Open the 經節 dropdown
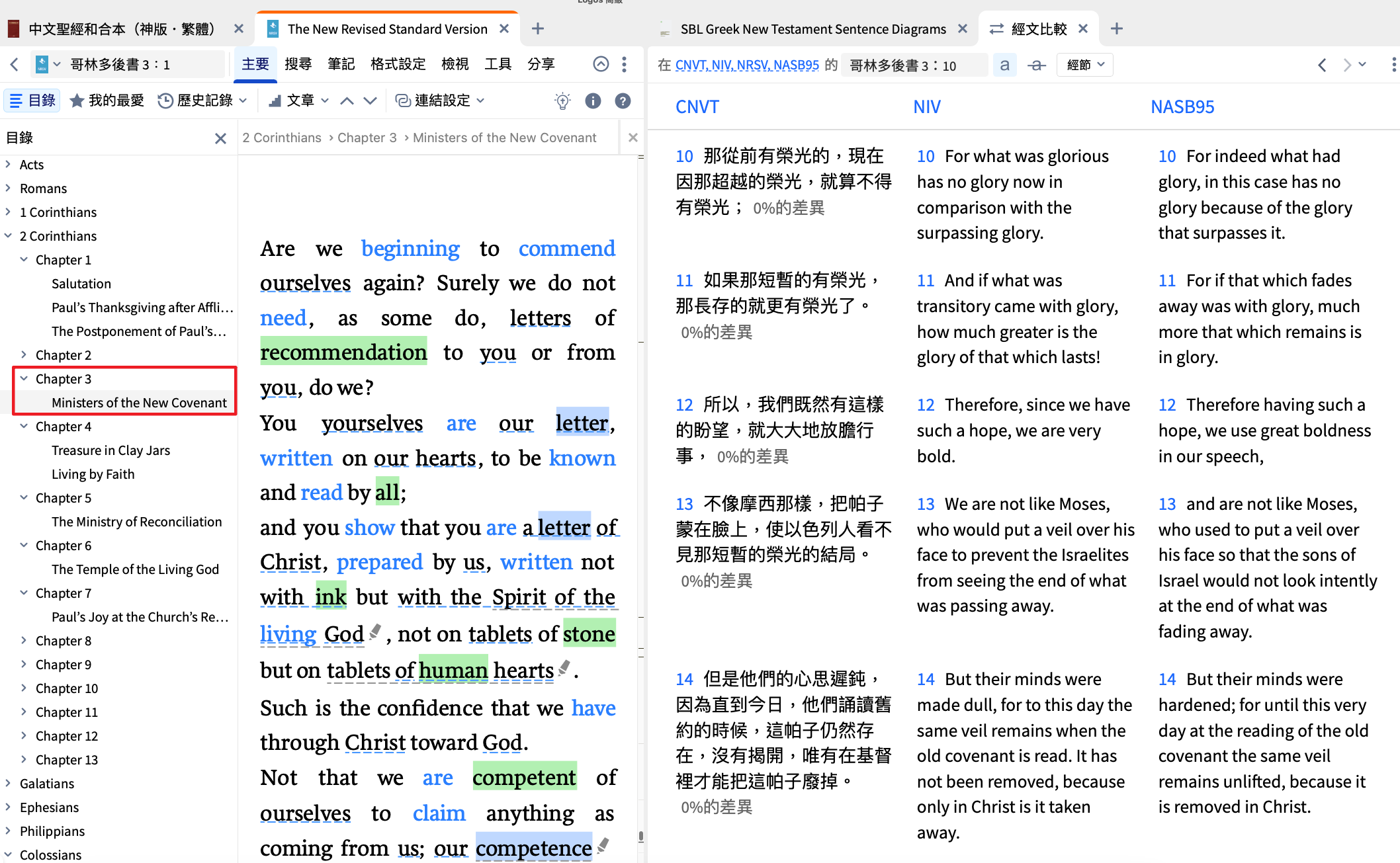The height and width of the screenshot is (863, 1400). pos(1085,65)
